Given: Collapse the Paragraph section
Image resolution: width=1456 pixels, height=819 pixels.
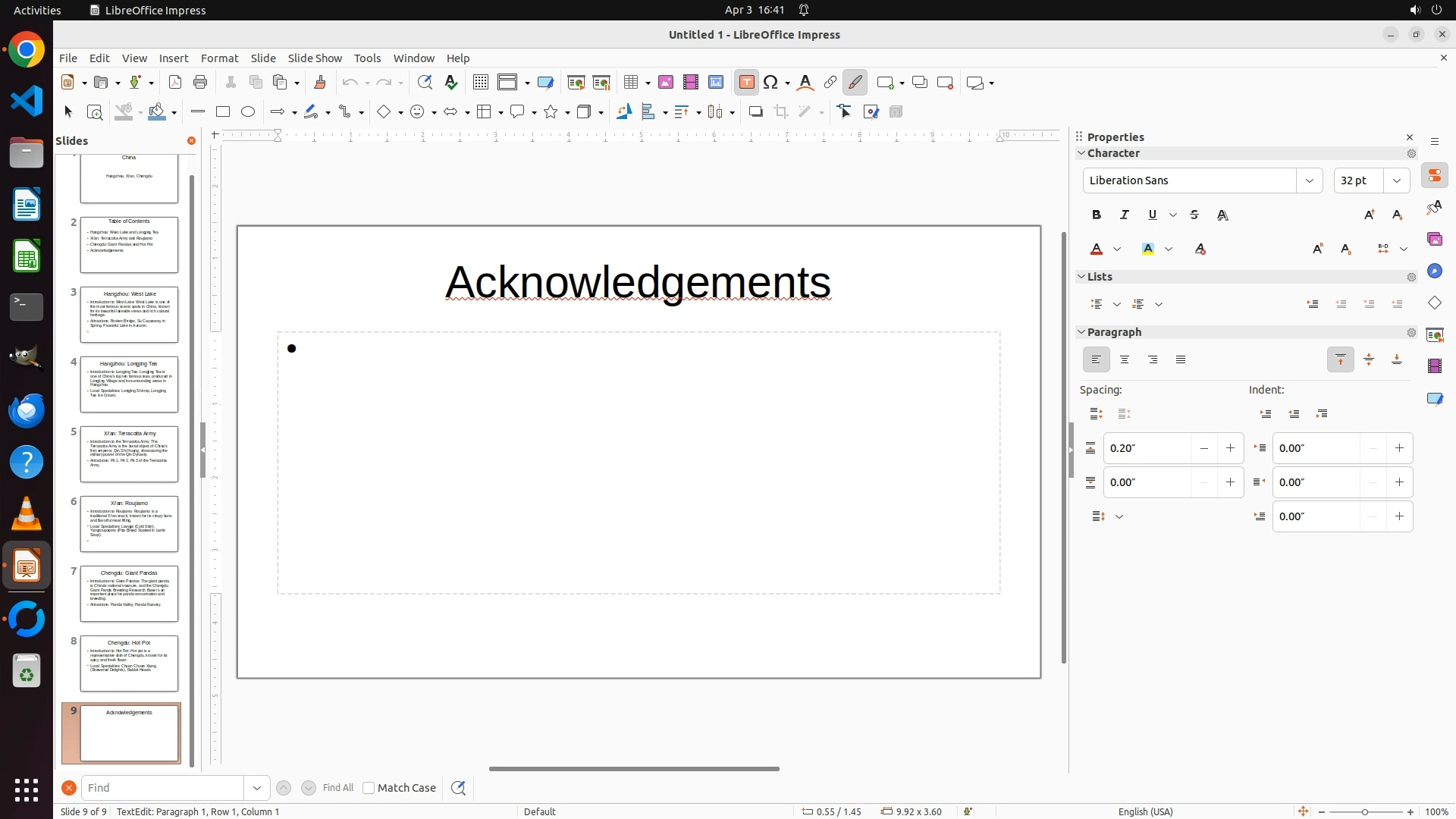Looking at the screenshot, I should point(1081,332).
